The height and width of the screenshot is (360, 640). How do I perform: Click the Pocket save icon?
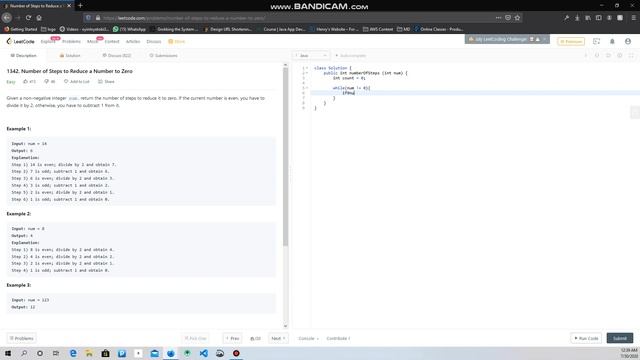point(508,18)
